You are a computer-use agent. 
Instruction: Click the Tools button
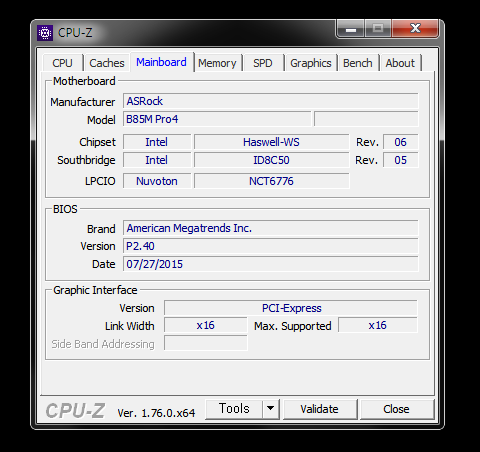[x=234, y=409]
